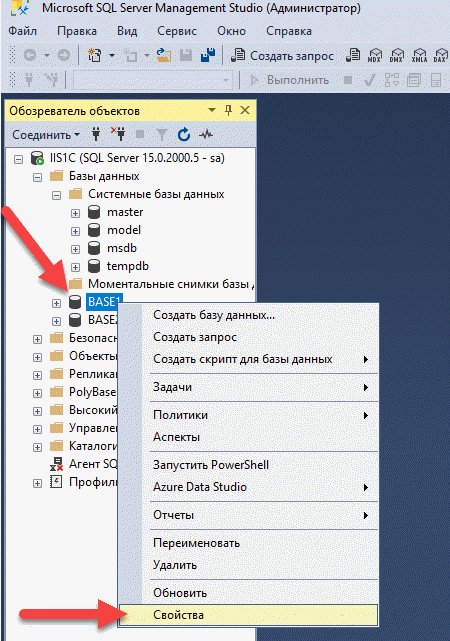Choose Аспекты in the context menu
The width and height of the screenshot is (450, 641).
click(x=248, y=437)
